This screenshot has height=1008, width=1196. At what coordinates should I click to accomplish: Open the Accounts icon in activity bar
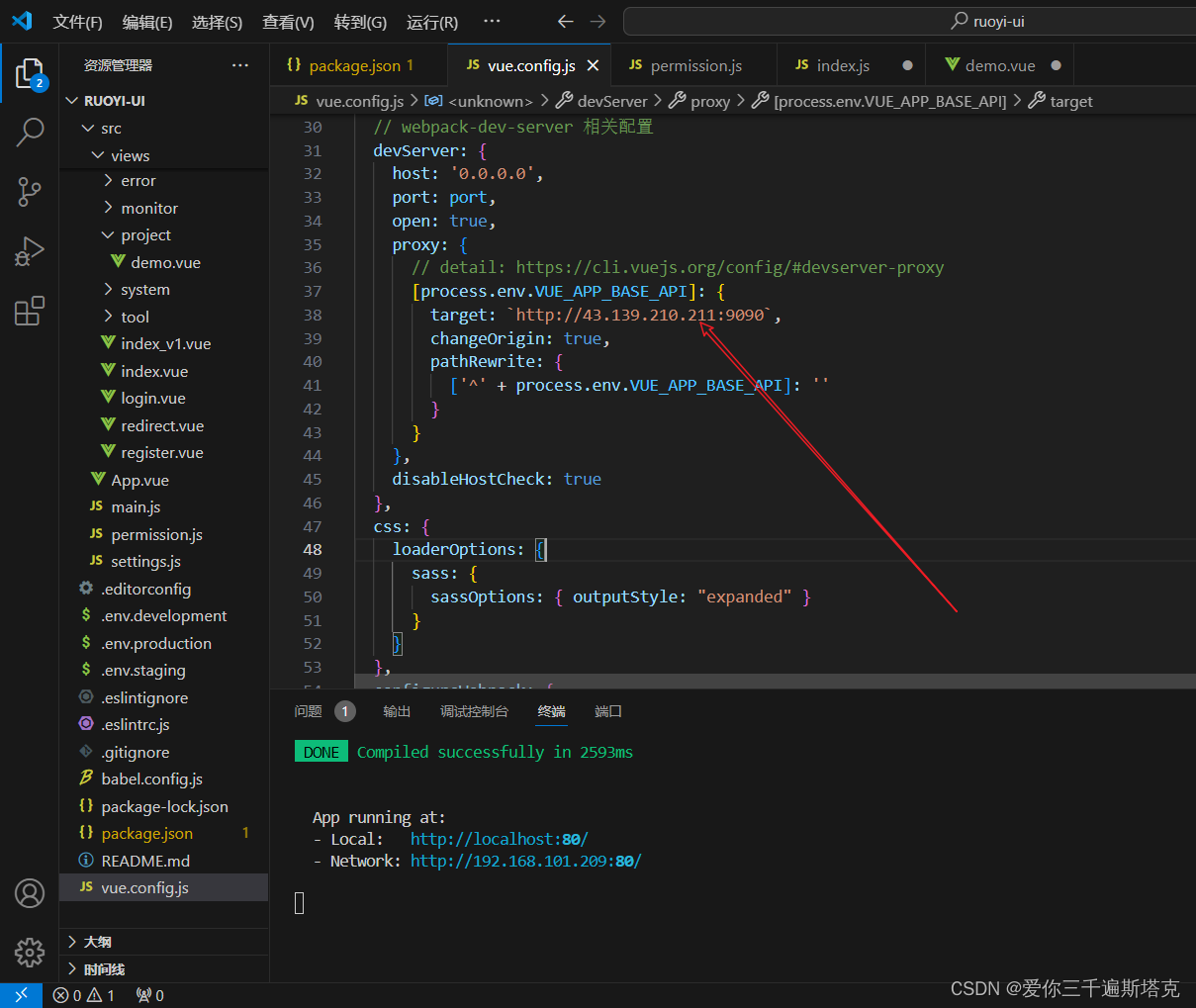30,893
